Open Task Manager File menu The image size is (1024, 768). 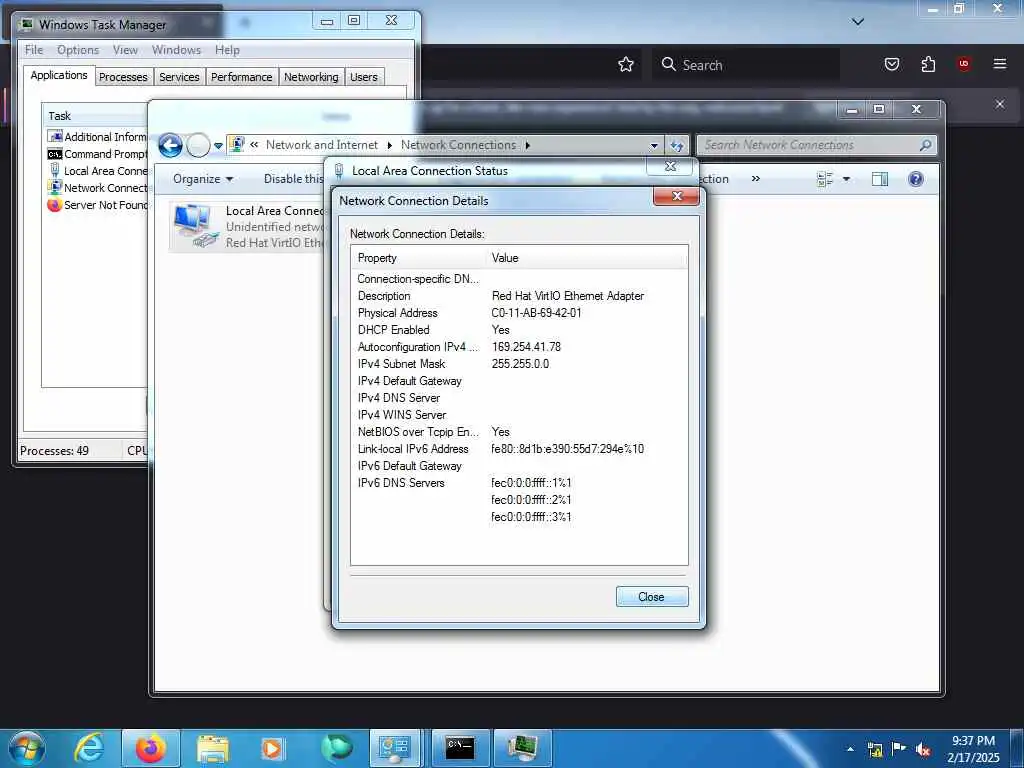pyautogui.click(x=33, y=50)
